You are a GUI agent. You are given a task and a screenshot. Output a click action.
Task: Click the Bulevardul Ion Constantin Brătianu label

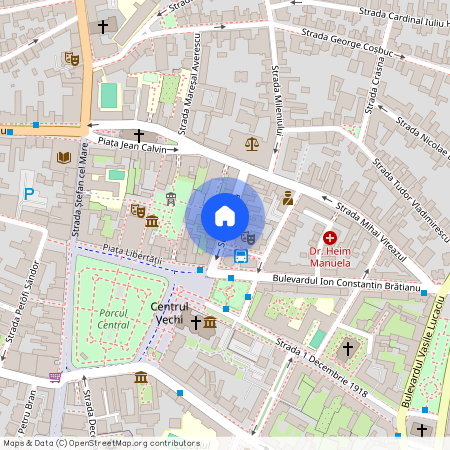pos(346,283)
